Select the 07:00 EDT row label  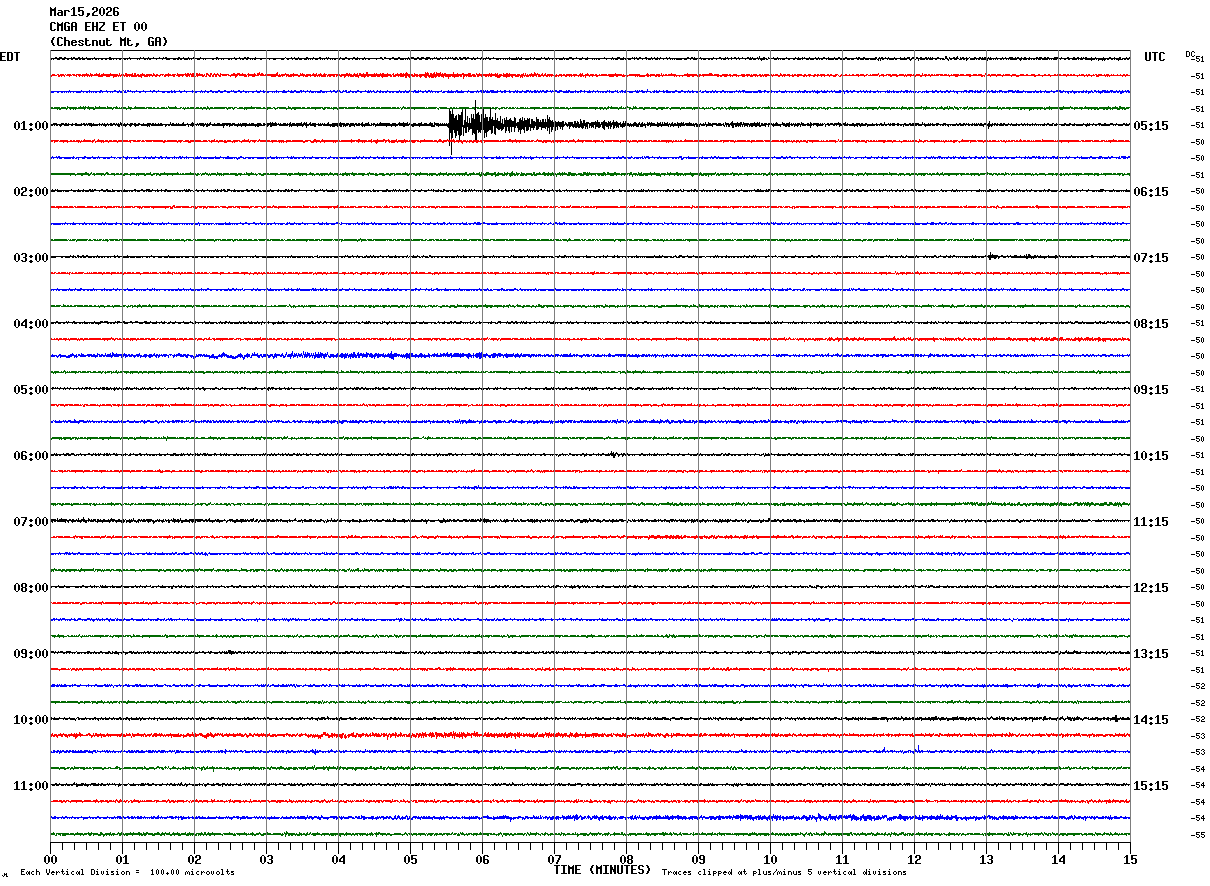click(31, 522)
